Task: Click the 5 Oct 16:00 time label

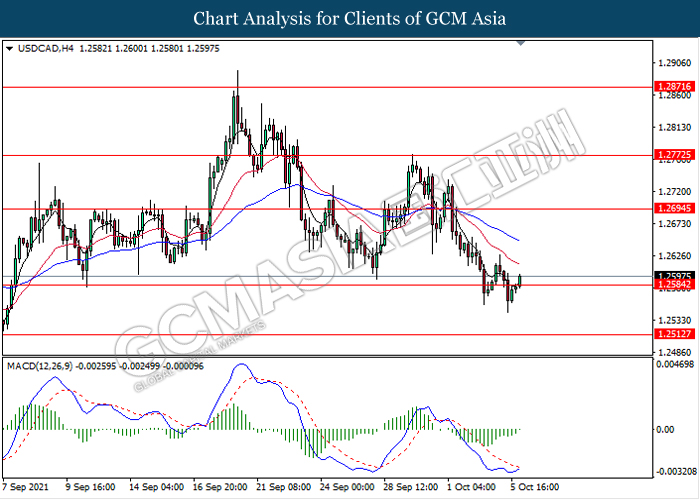Action: click(x=535, y=487)
